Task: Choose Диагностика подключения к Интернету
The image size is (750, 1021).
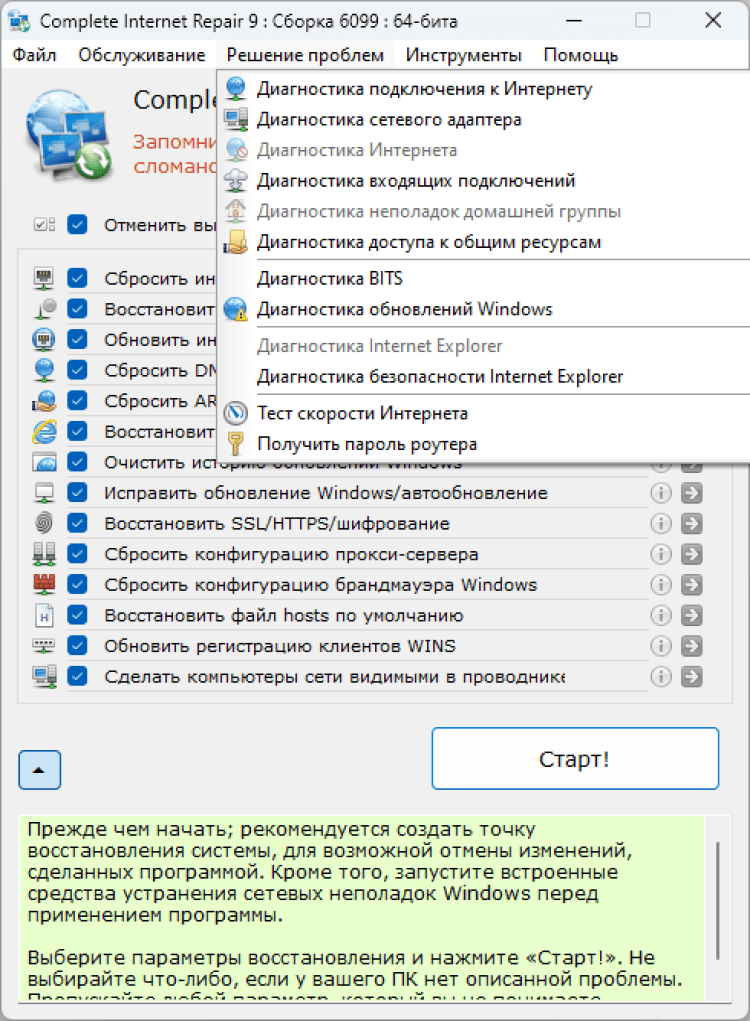Action: (x=484, y=89)
